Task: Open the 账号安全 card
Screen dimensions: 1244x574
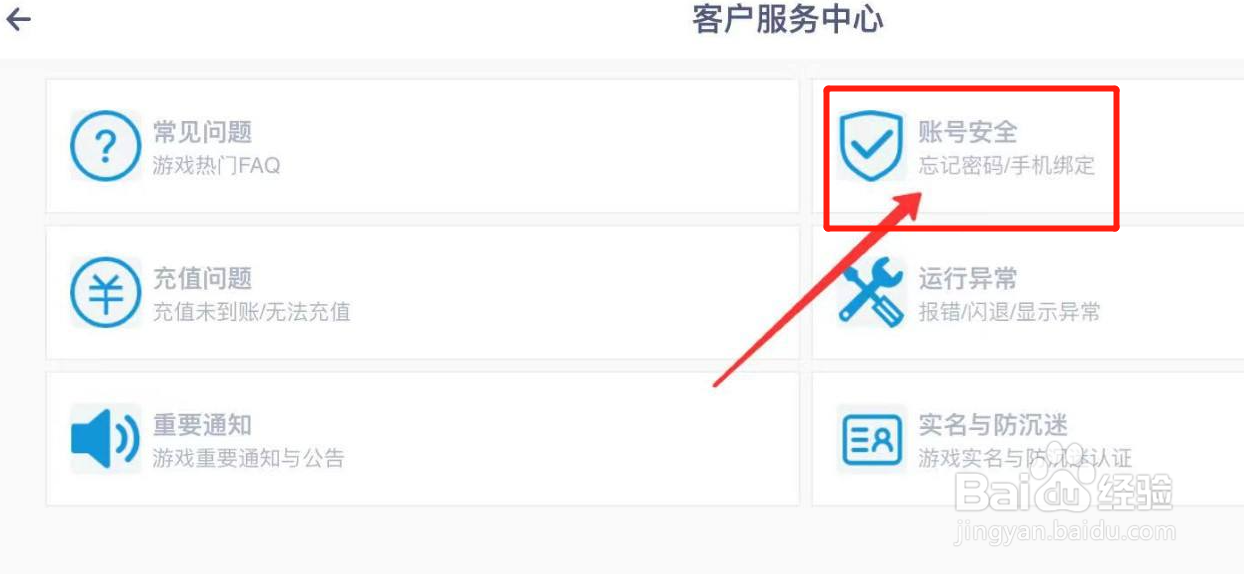Action: pos(1027,146)
